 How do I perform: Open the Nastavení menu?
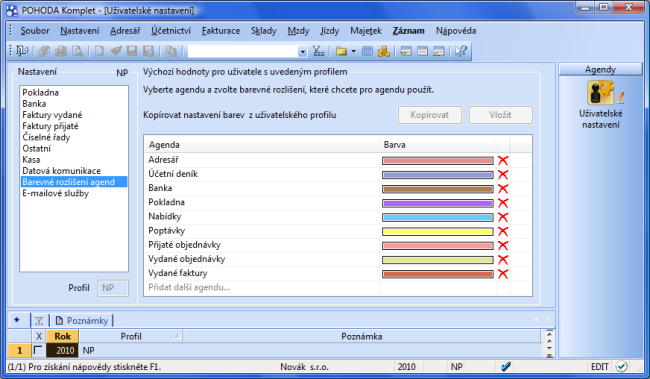tap(80, 31)
